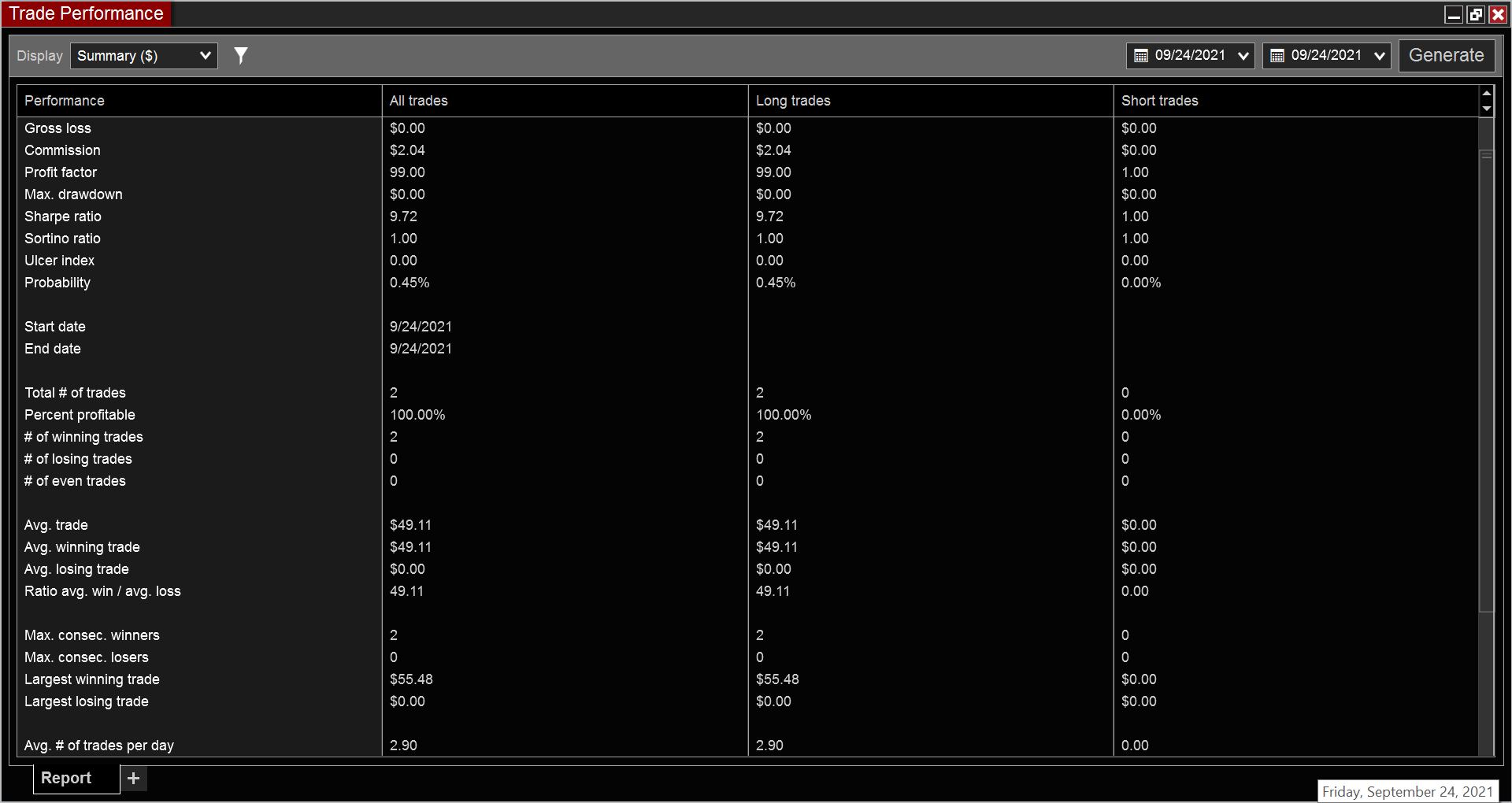Add a new tab with plus icon

point(134,778)
